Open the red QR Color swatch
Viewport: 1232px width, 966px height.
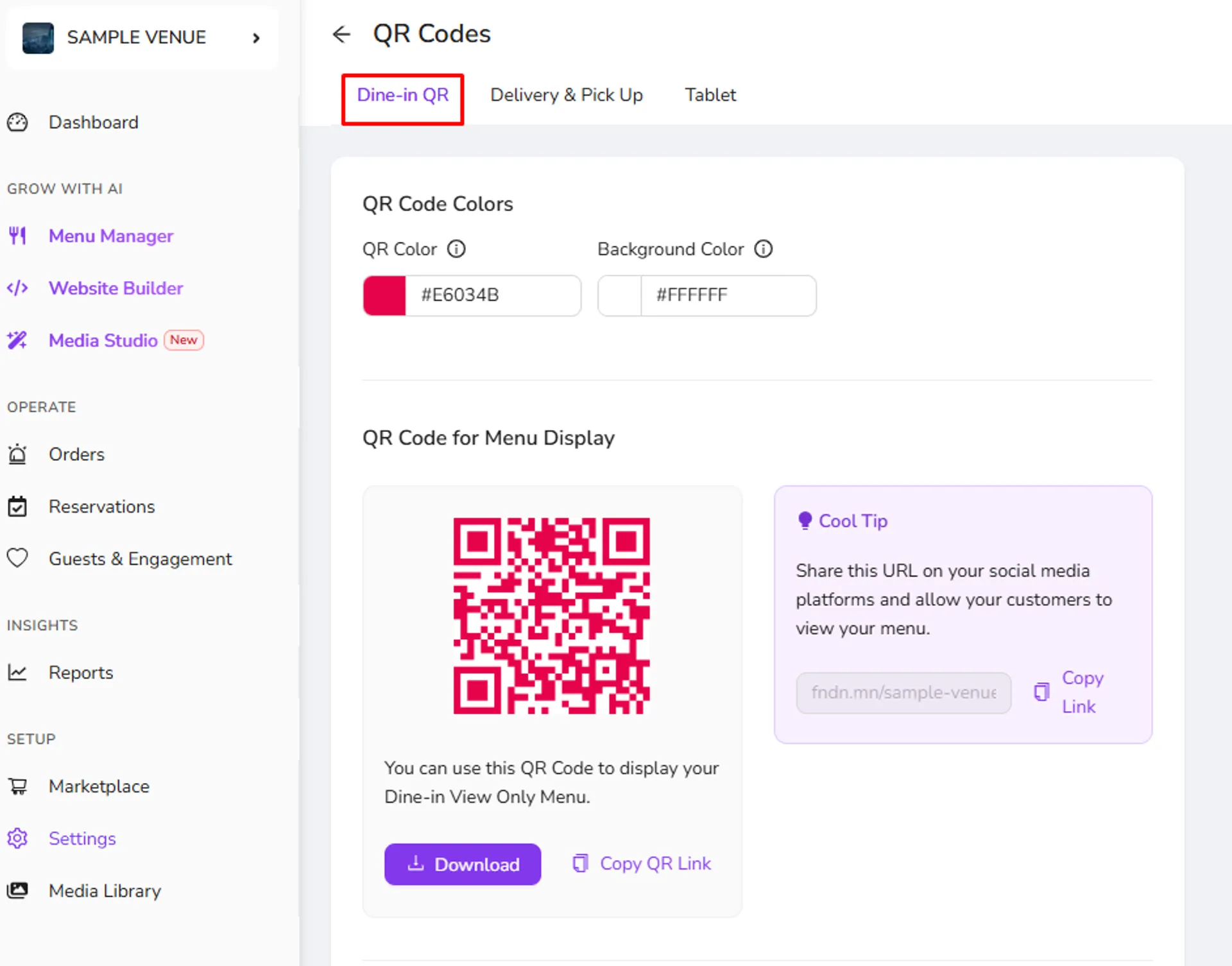point(384,295)
